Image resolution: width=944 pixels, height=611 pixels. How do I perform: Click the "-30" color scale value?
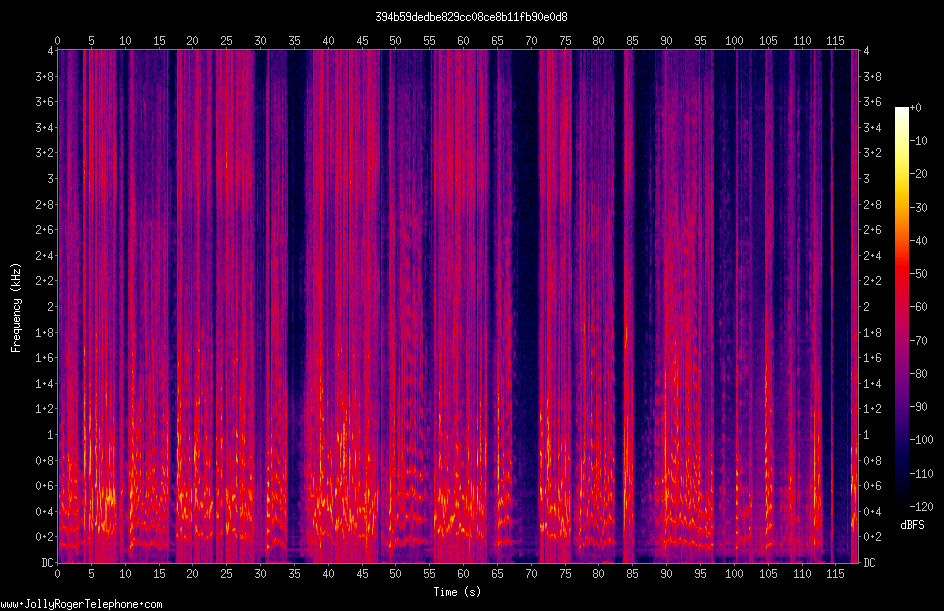click(x=918, y=208)
